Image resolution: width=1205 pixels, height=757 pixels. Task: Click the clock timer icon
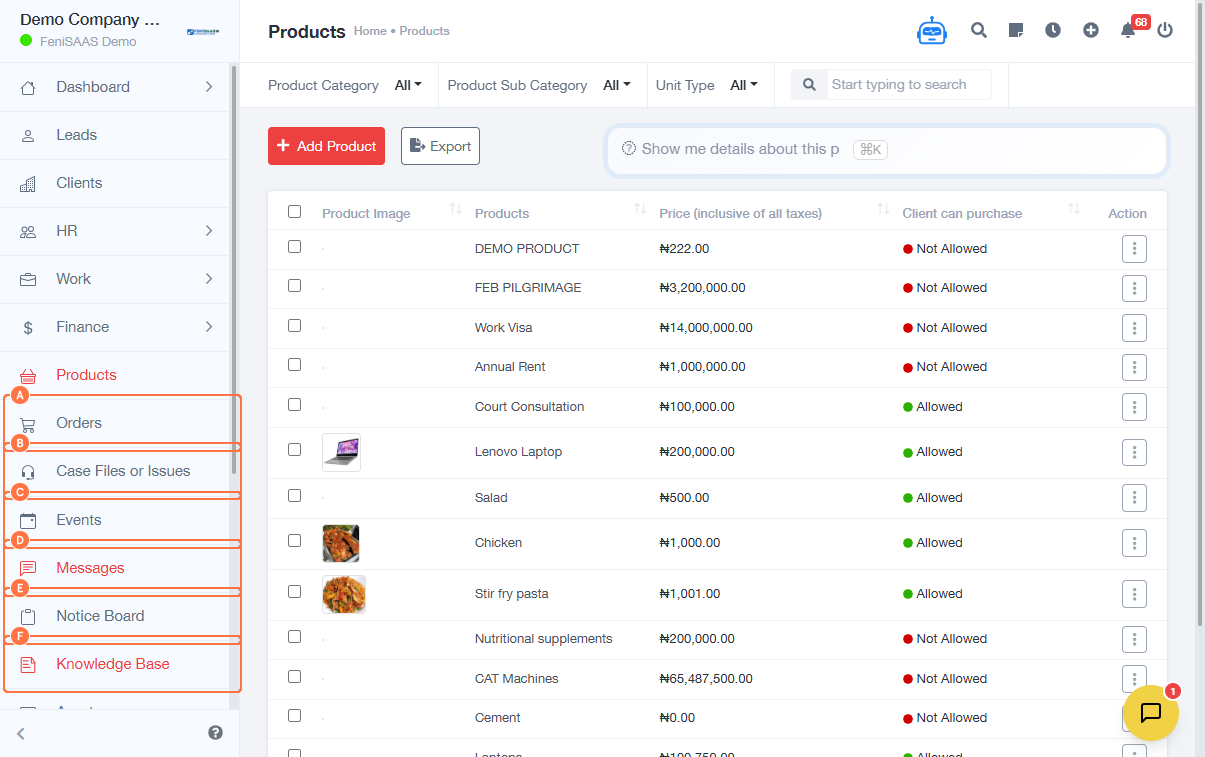pos(1053,30)
